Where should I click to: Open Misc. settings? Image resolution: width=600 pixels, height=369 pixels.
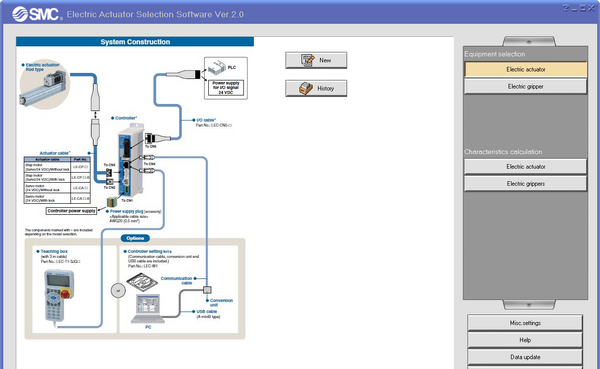pos(525,323)
